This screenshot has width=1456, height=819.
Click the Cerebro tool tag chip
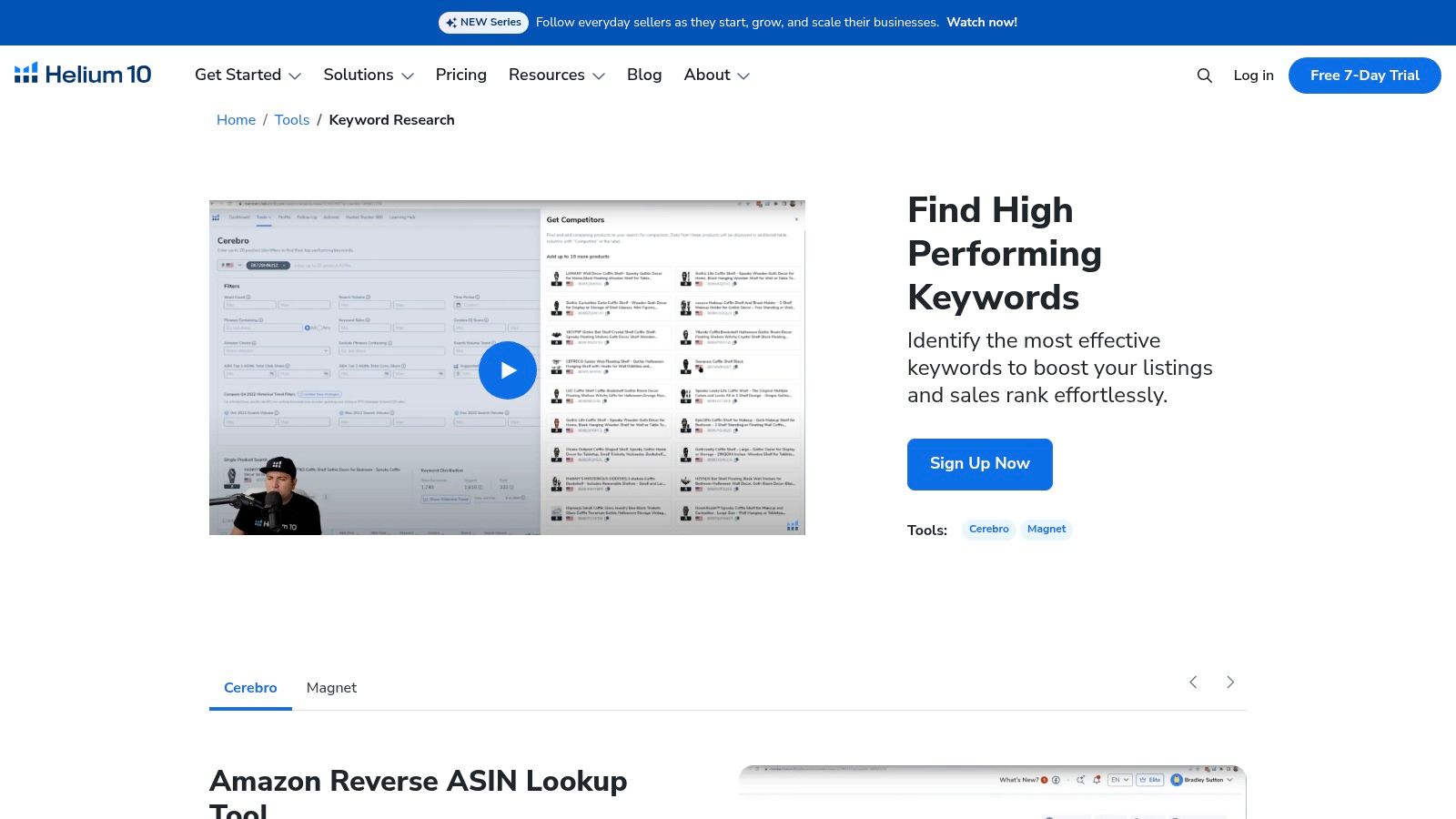988,530
